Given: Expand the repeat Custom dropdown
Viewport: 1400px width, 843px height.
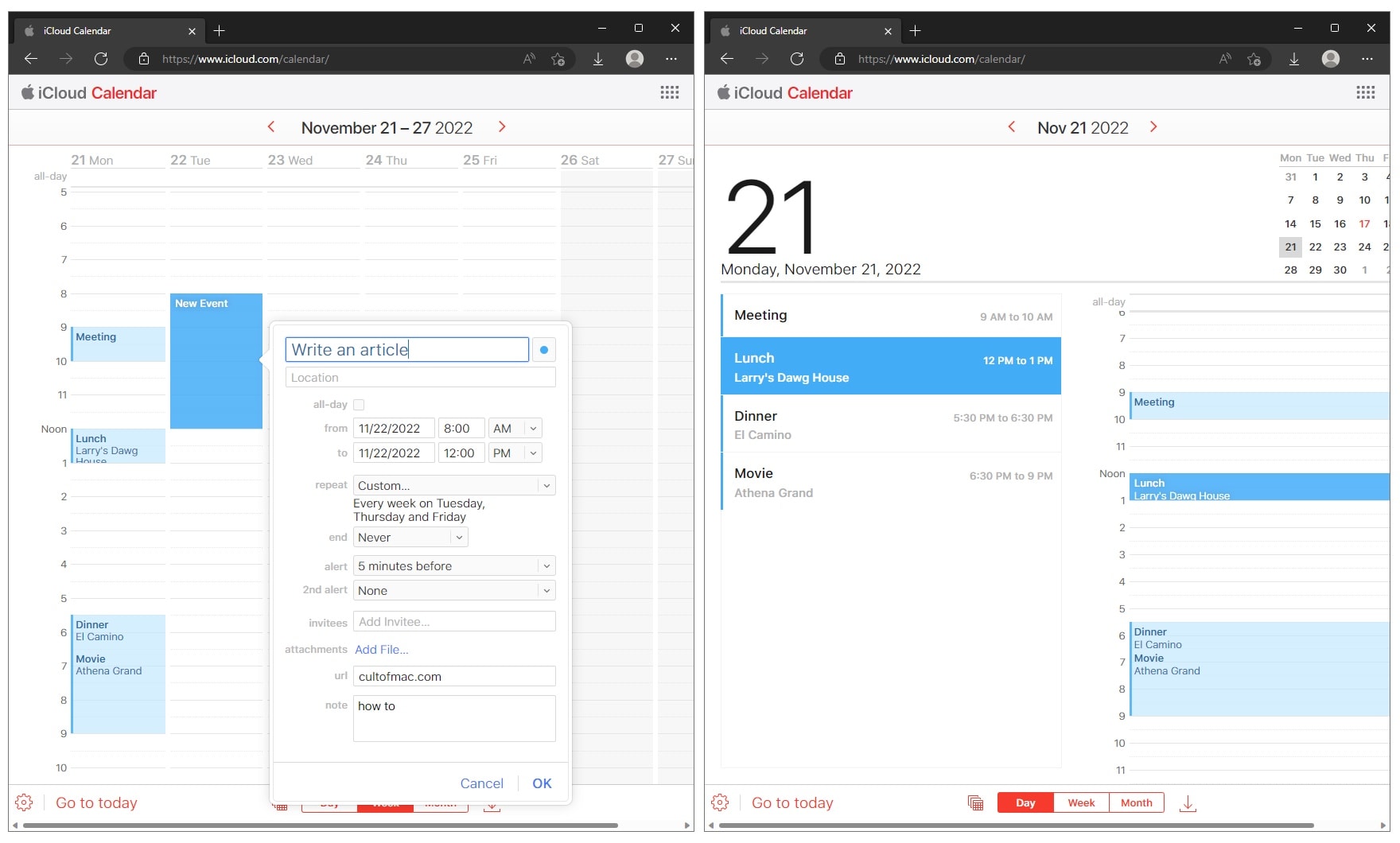Looking at the screenshot, I should point(454,486).
